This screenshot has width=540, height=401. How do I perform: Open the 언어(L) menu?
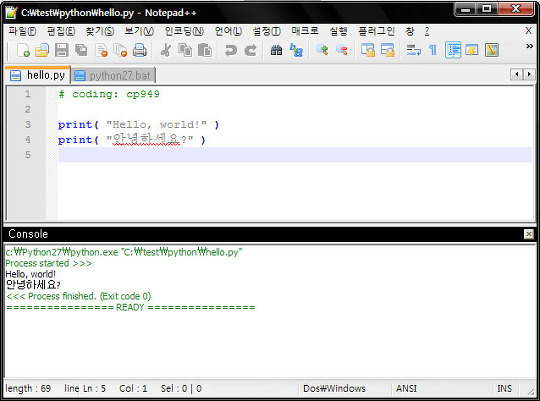coord(228,31)
